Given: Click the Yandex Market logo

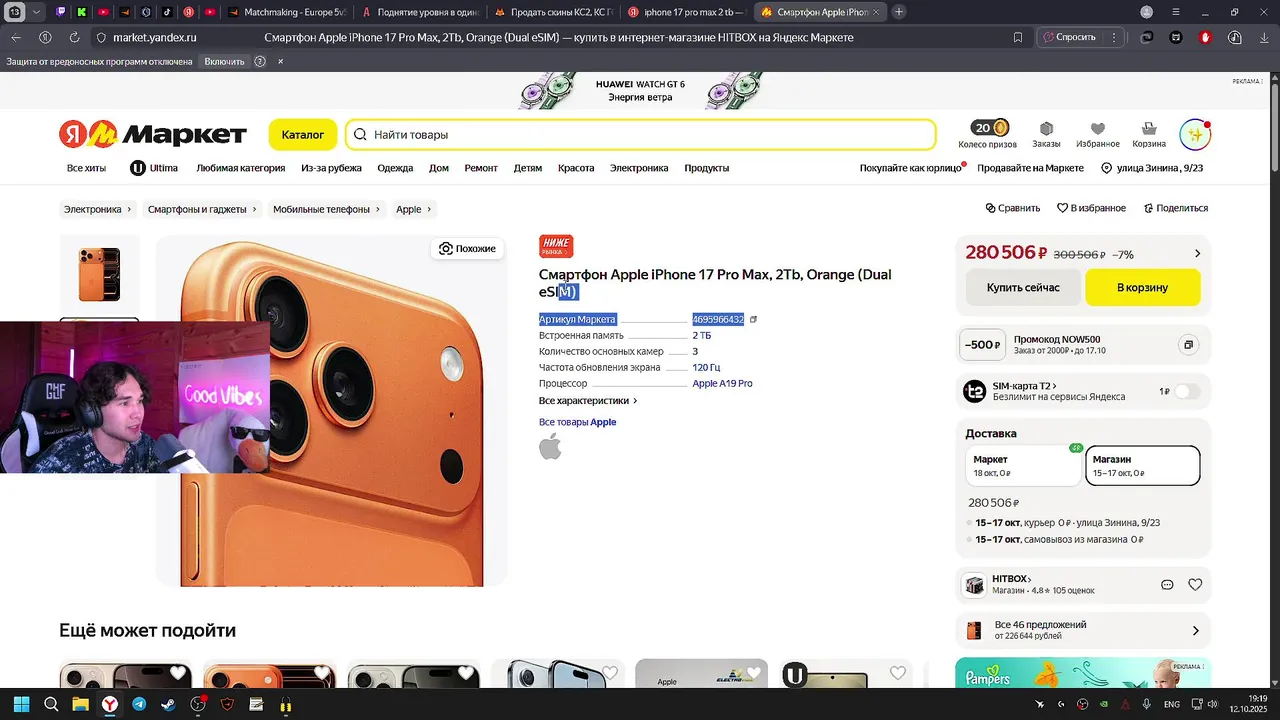Looking at the screenshot, I should 153,134.
